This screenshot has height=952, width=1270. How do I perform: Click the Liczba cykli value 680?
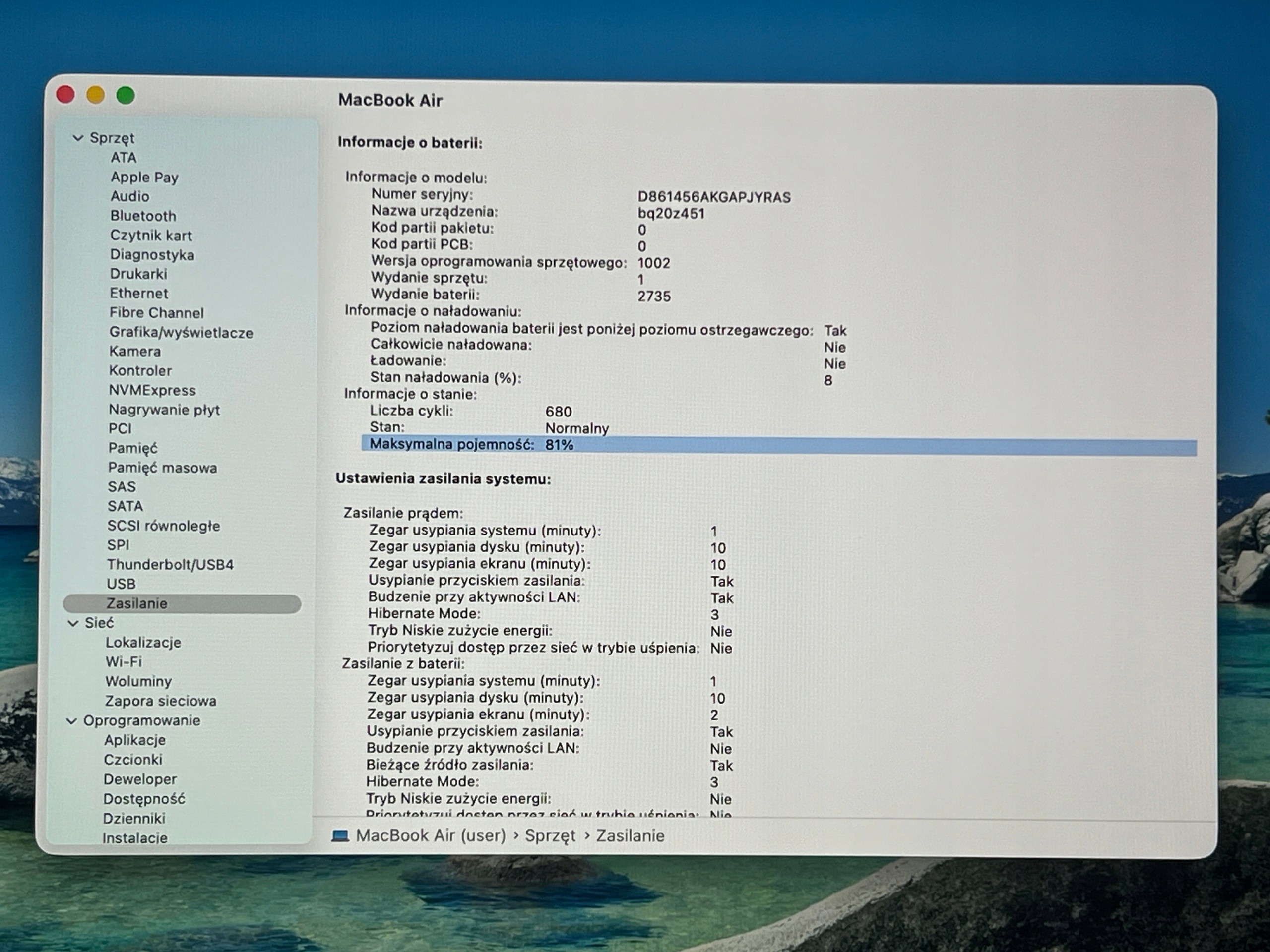[x=559, y=412]
